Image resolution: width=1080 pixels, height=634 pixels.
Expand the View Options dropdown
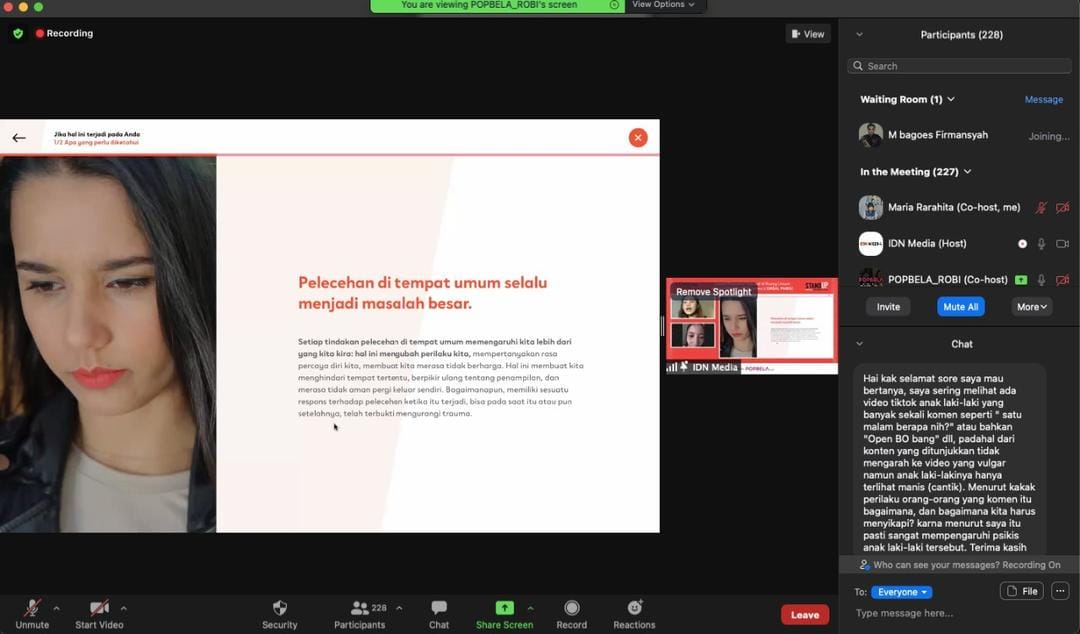pyautogui.click(x=664, y=5)
